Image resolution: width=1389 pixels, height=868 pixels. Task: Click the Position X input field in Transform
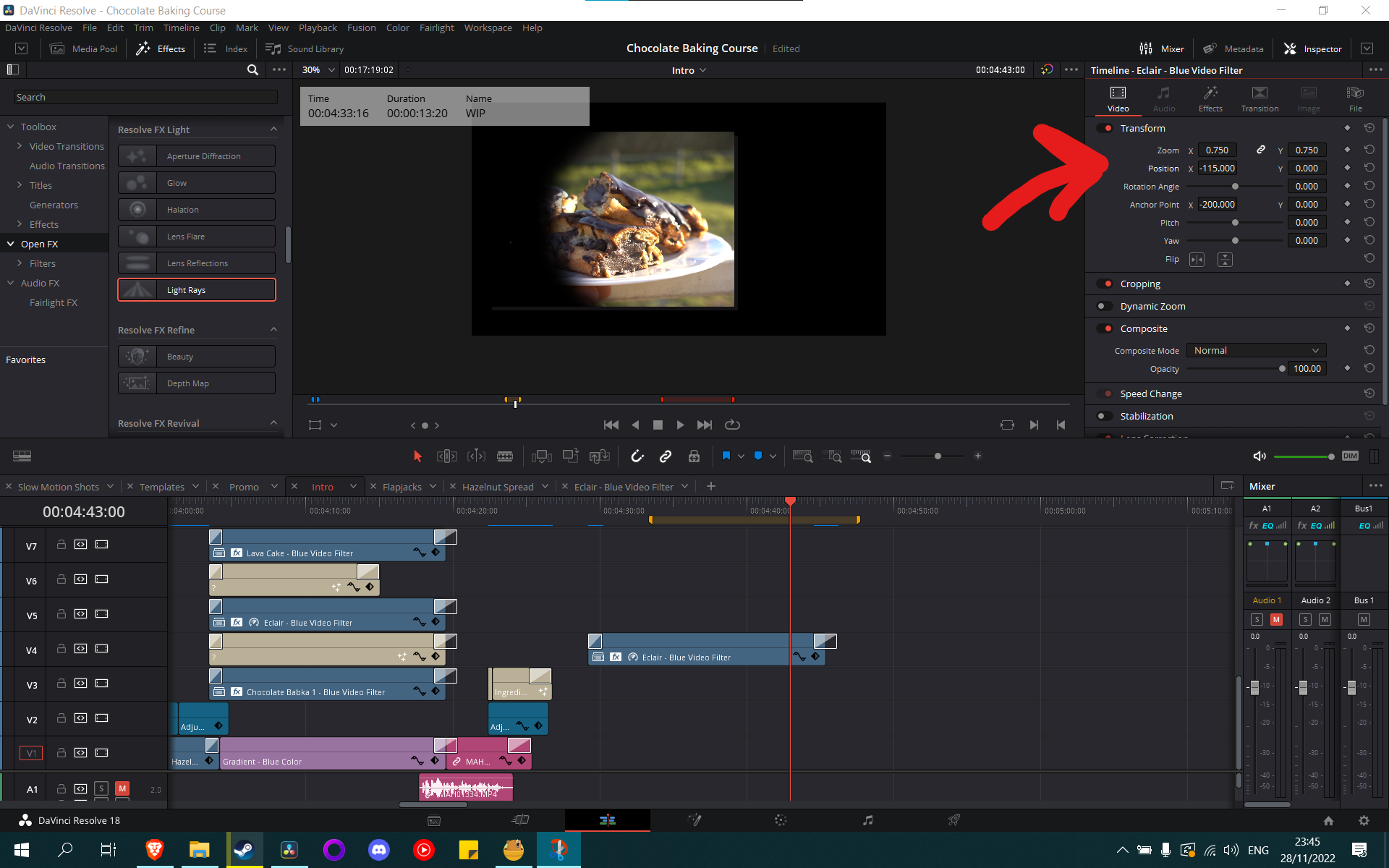[1217, 168]
